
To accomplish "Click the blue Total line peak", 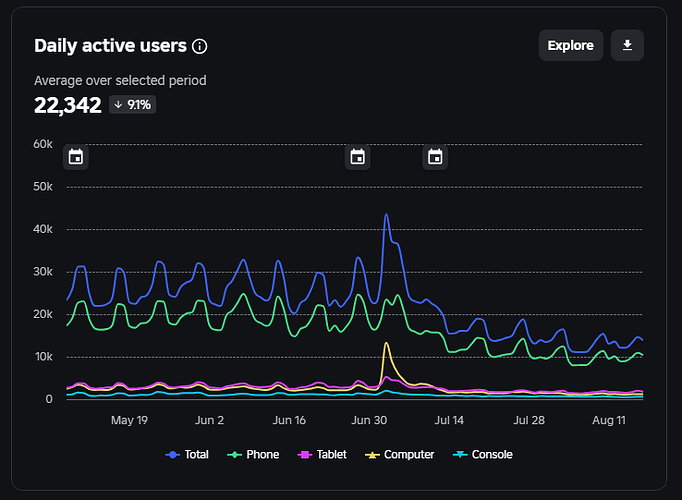I will (386, 215).
